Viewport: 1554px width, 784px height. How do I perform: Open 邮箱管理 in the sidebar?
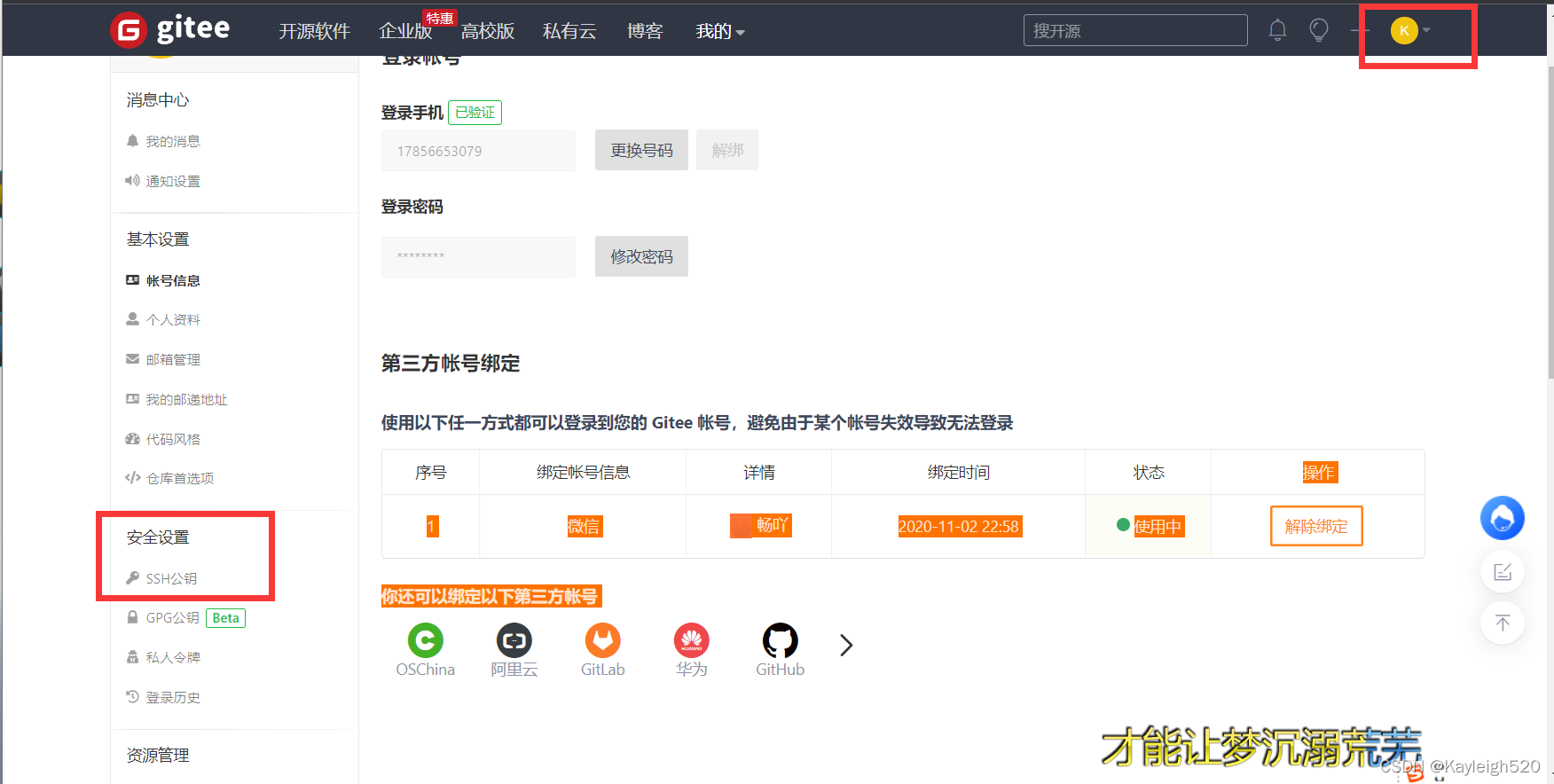point(173,359)
